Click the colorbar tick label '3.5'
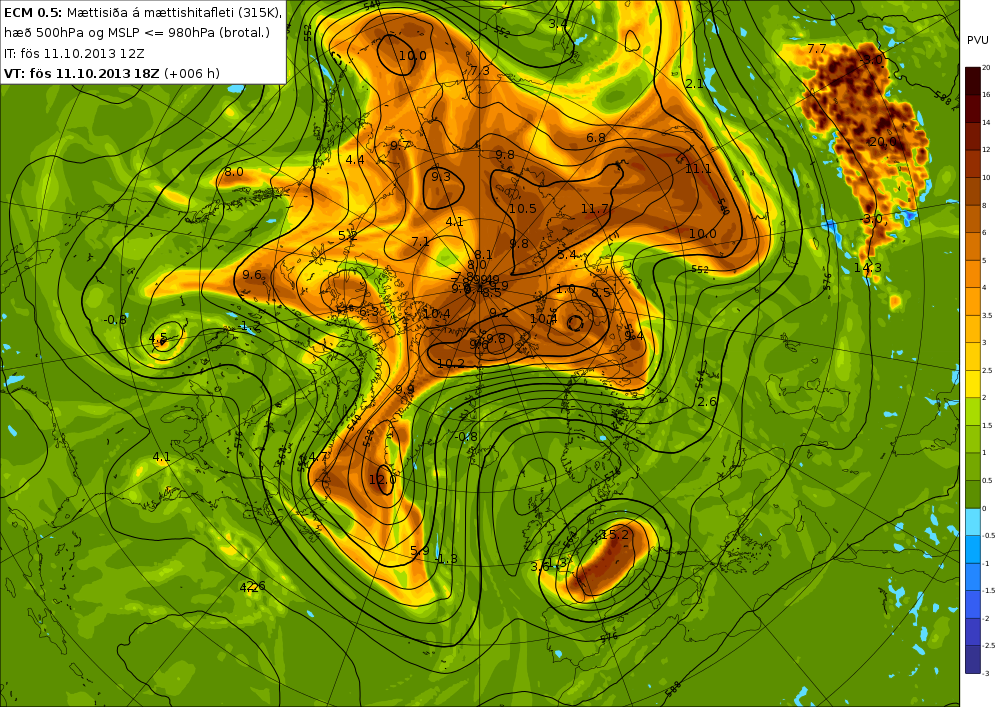 pos(987,315)
